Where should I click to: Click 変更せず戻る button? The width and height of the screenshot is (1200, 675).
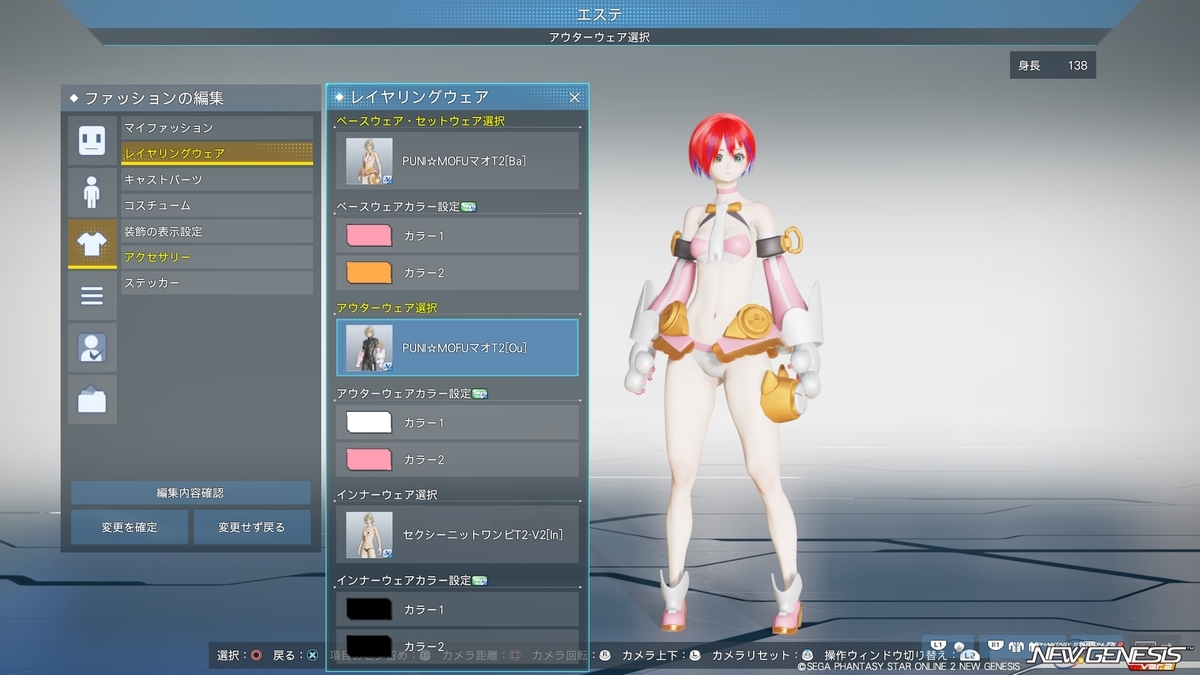coord(251,527)
